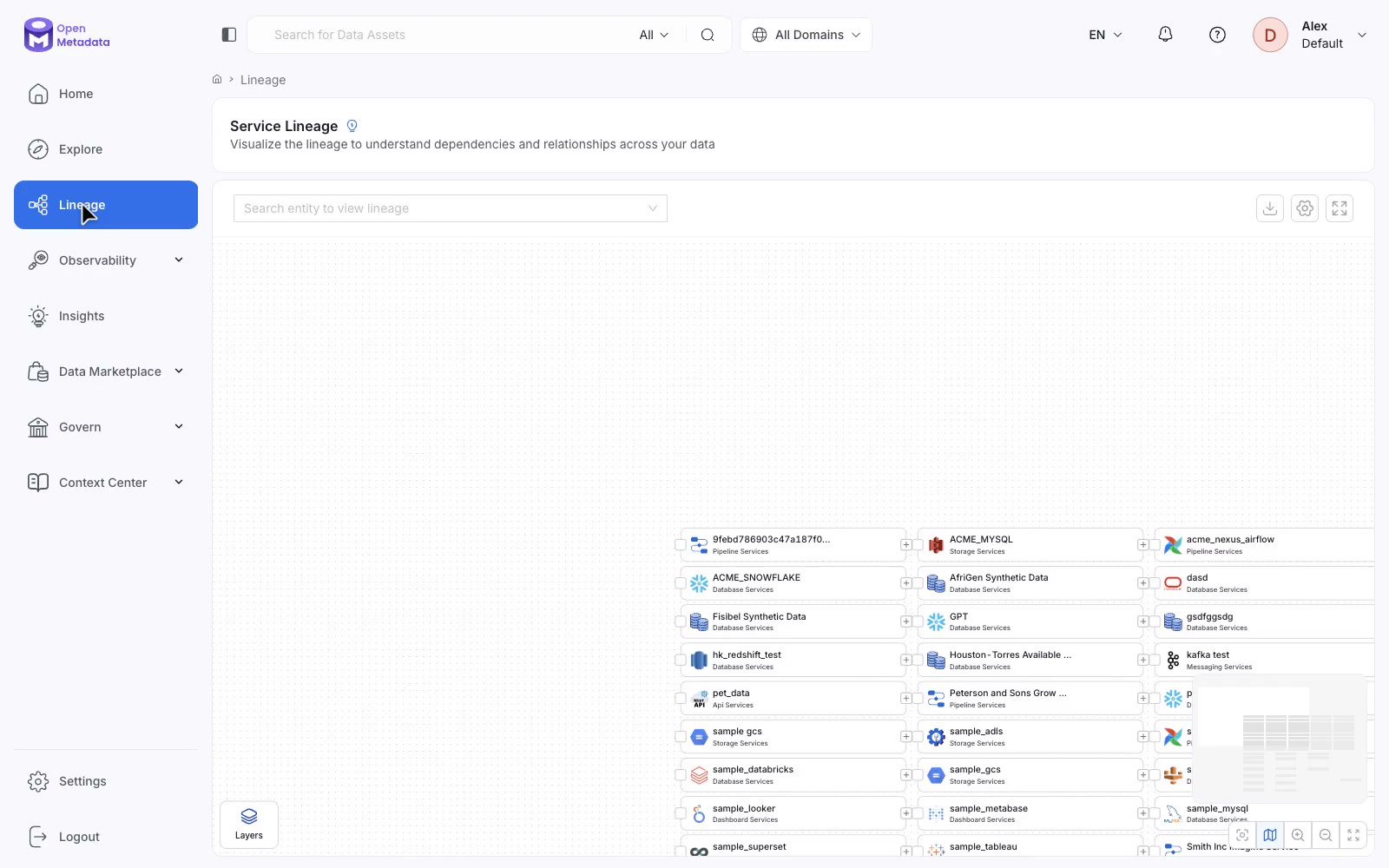Click the ACME_MYSQL storage icon
Screen dimensions: 1389x868
coord(936,545)
